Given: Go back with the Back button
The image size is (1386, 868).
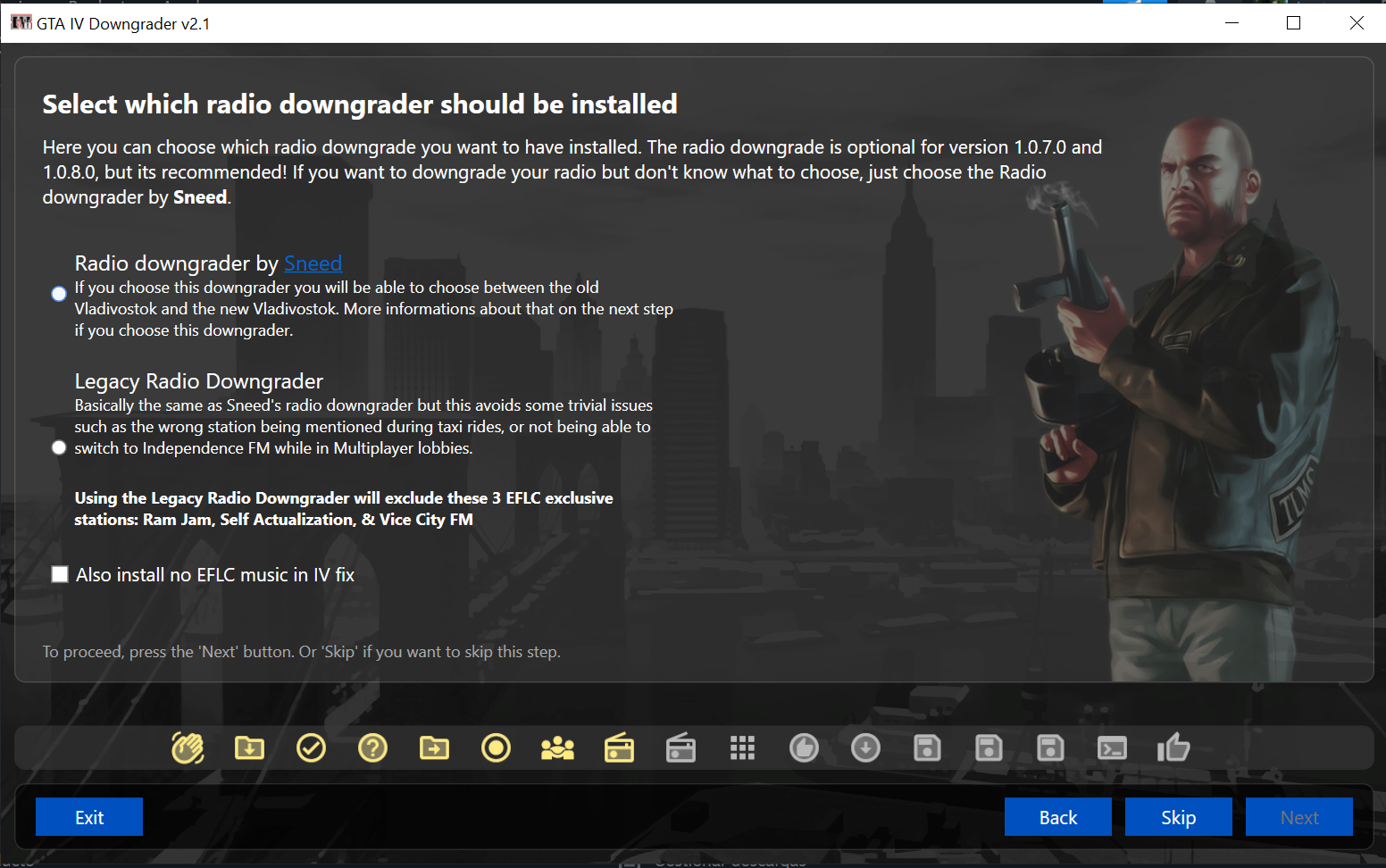Looking at the screenshot, I should (1058, 817).
